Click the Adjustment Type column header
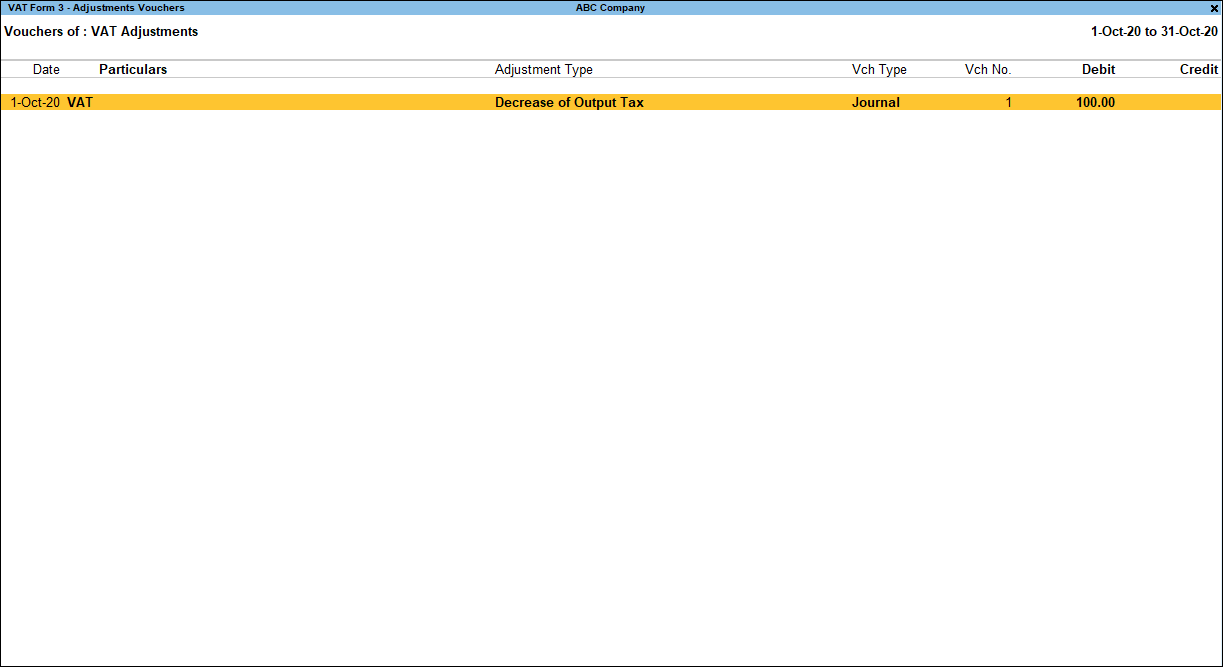 544,70
